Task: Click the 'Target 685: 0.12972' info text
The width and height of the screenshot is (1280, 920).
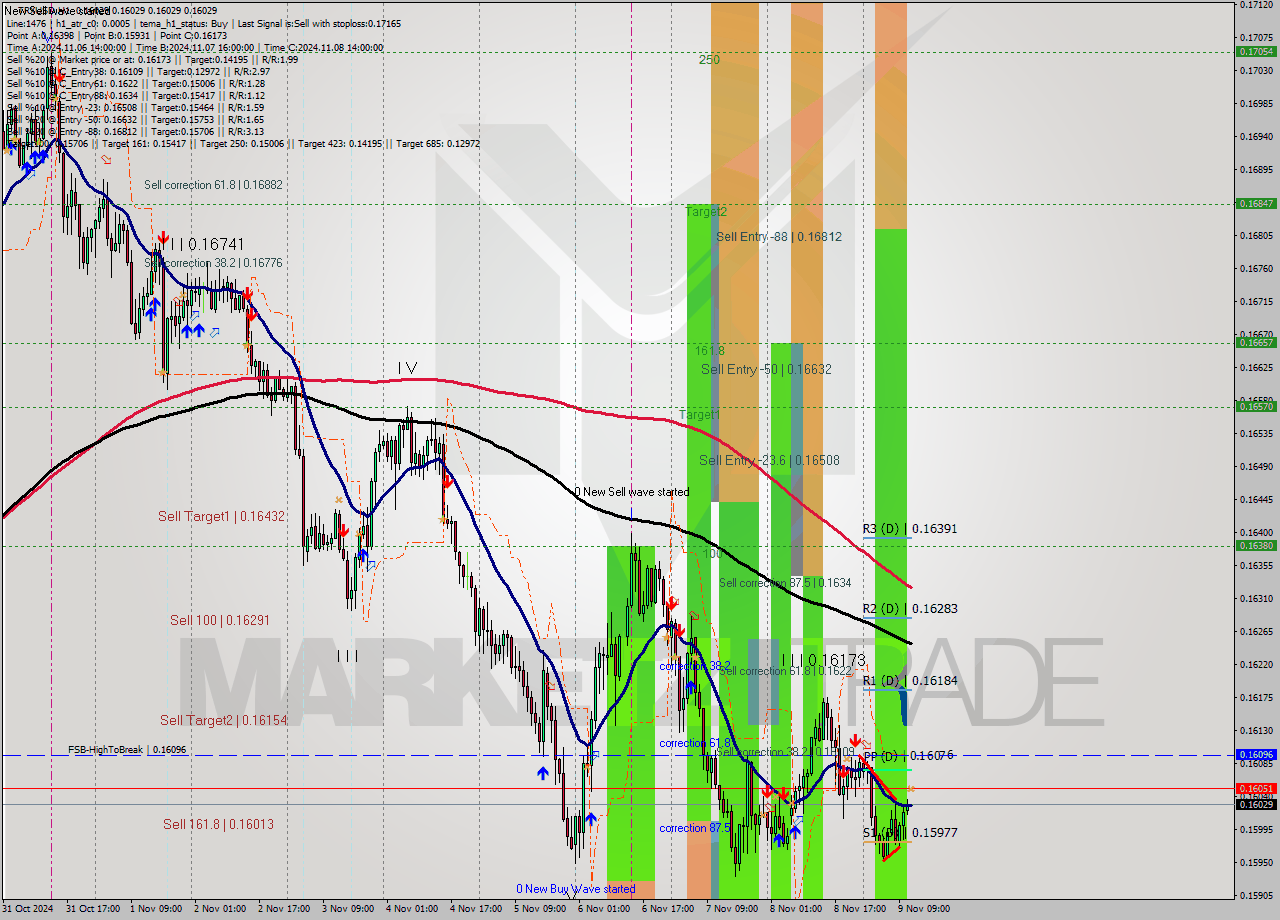Action: [438, 144]
